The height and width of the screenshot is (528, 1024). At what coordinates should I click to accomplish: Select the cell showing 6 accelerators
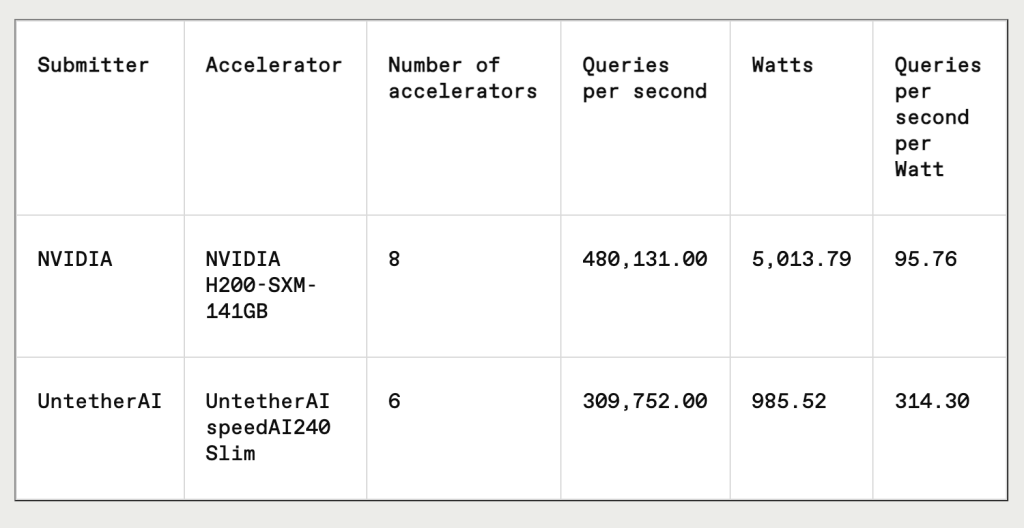[x=394, y=401]
